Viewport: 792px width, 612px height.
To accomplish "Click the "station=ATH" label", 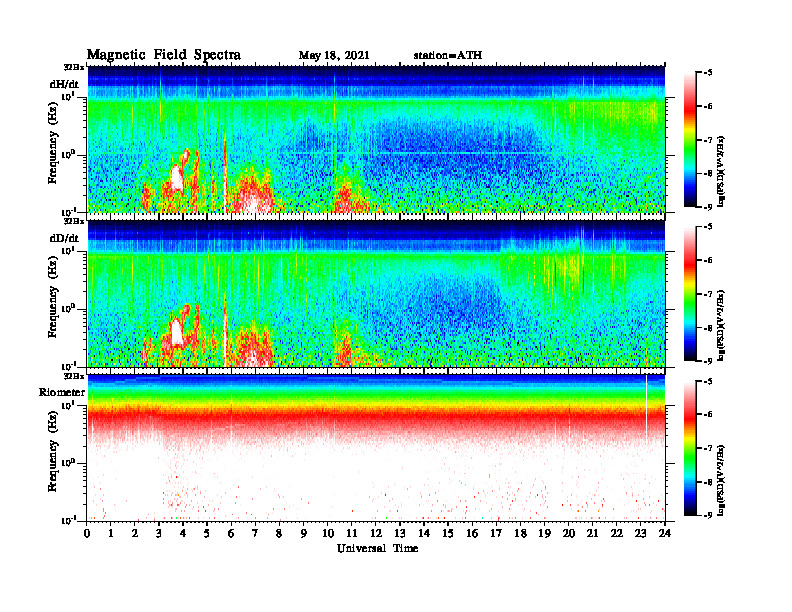I will pos(448,56).
